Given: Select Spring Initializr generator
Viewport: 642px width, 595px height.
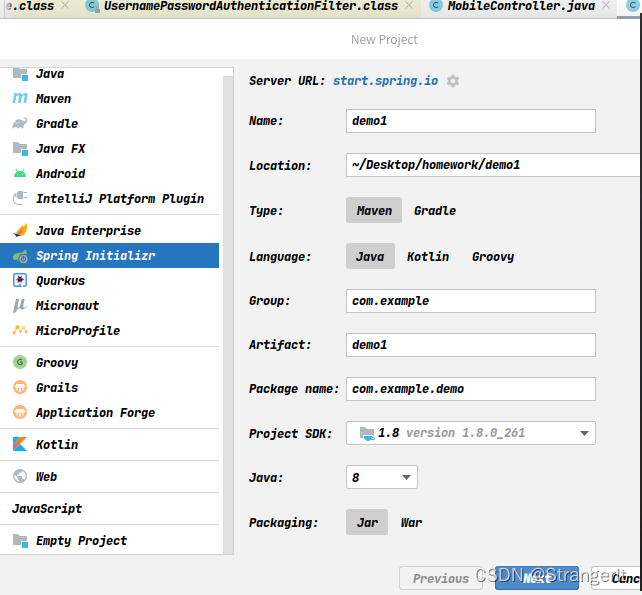Looking at the screenshot, I should 109,256.
